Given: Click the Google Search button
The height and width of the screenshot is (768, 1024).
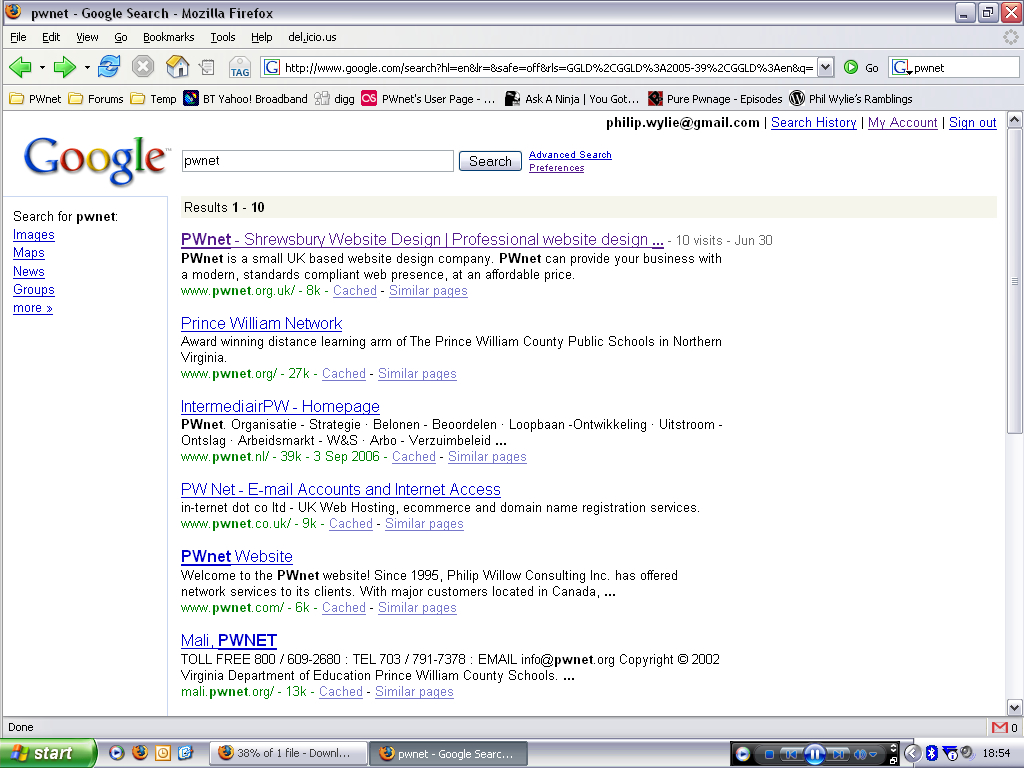Looking at the screenshot, I should [x=490, y=161].
